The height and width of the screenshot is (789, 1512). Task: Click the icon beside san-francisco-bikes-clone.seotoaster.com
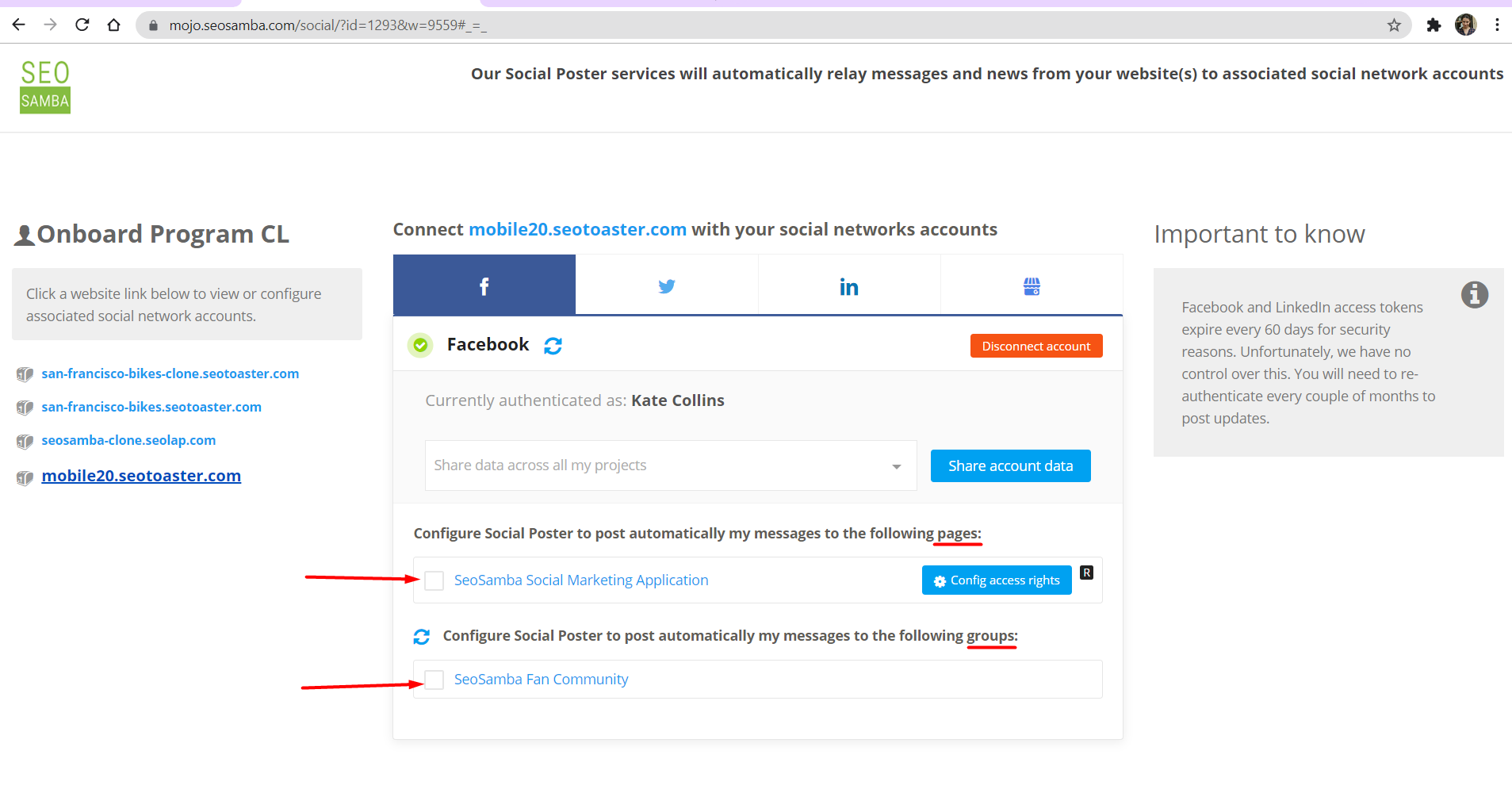(25, 374)
